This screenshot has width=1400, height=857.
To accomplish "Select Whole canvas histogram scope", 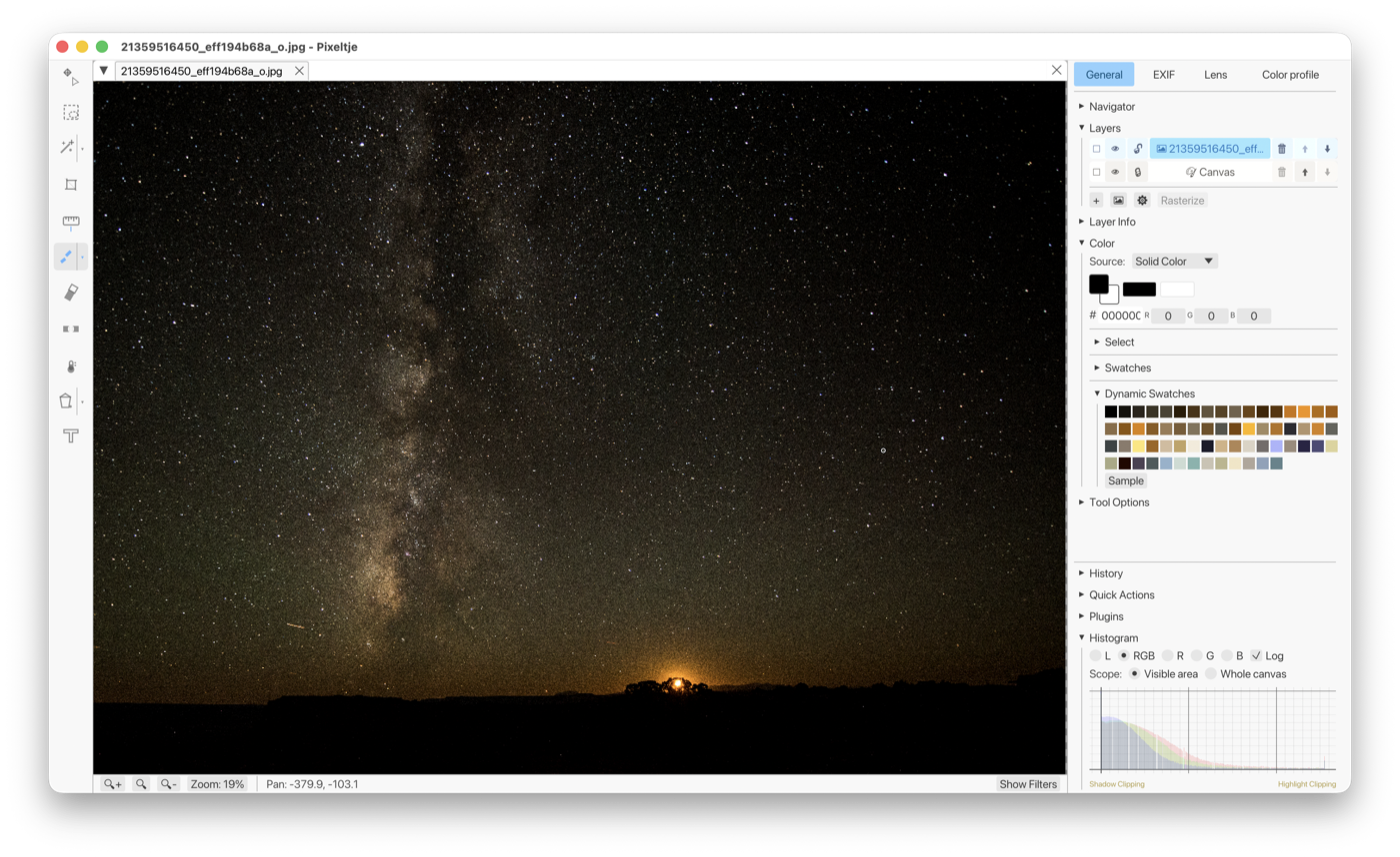I will (x=1211, y=674).
